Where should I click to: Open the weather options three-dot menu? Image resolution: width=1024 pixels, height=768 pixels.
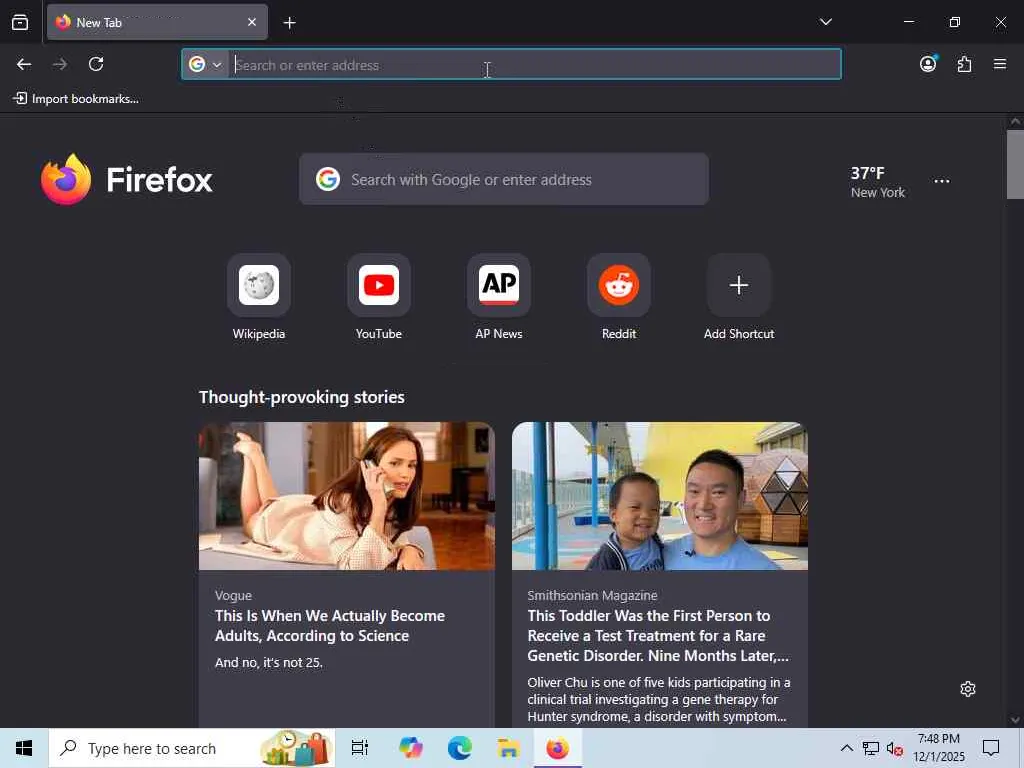tap(942, 181)
